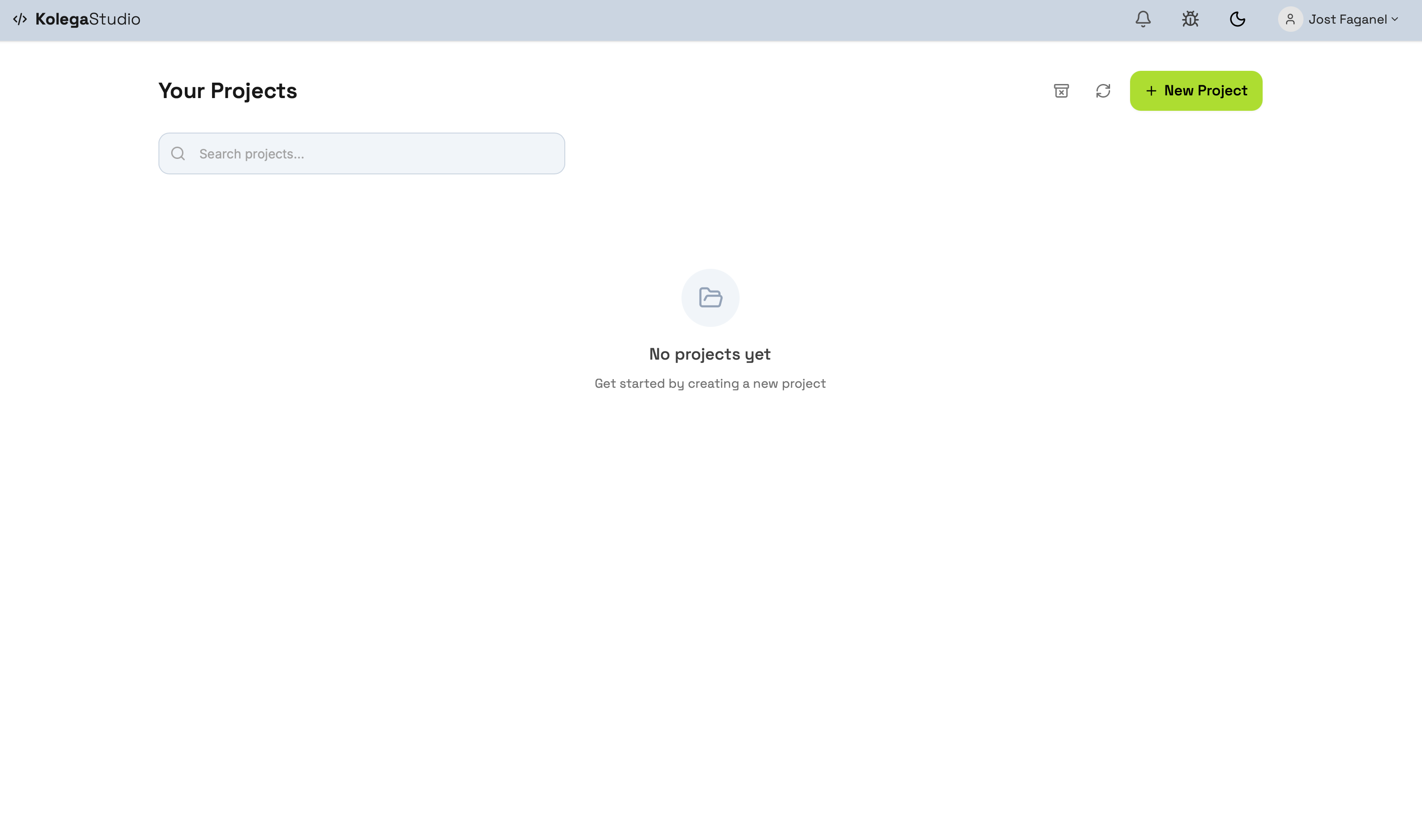
Task: Click the bold Kolega word in header
Action: pos(62,19)
